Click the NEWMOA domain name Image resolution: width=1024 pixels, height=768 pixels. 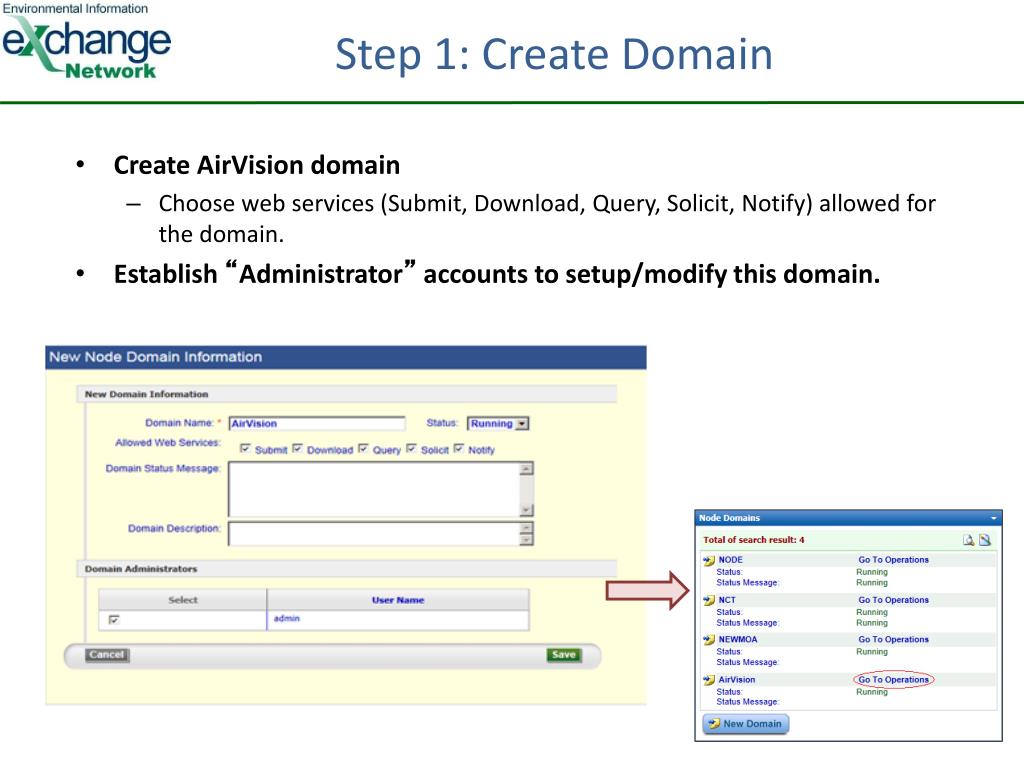coord(738,640)
